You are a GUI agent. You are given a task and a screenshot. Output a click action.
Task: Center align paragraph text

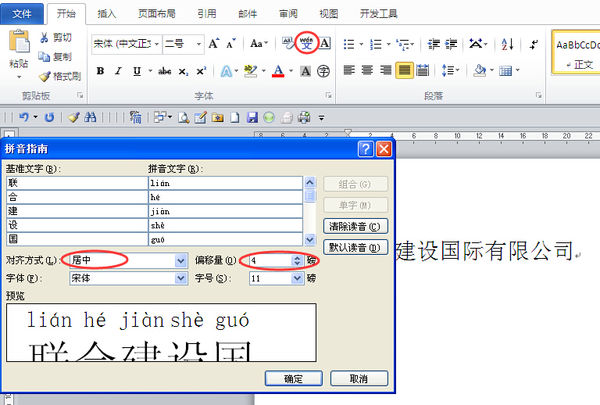point(367,70)
